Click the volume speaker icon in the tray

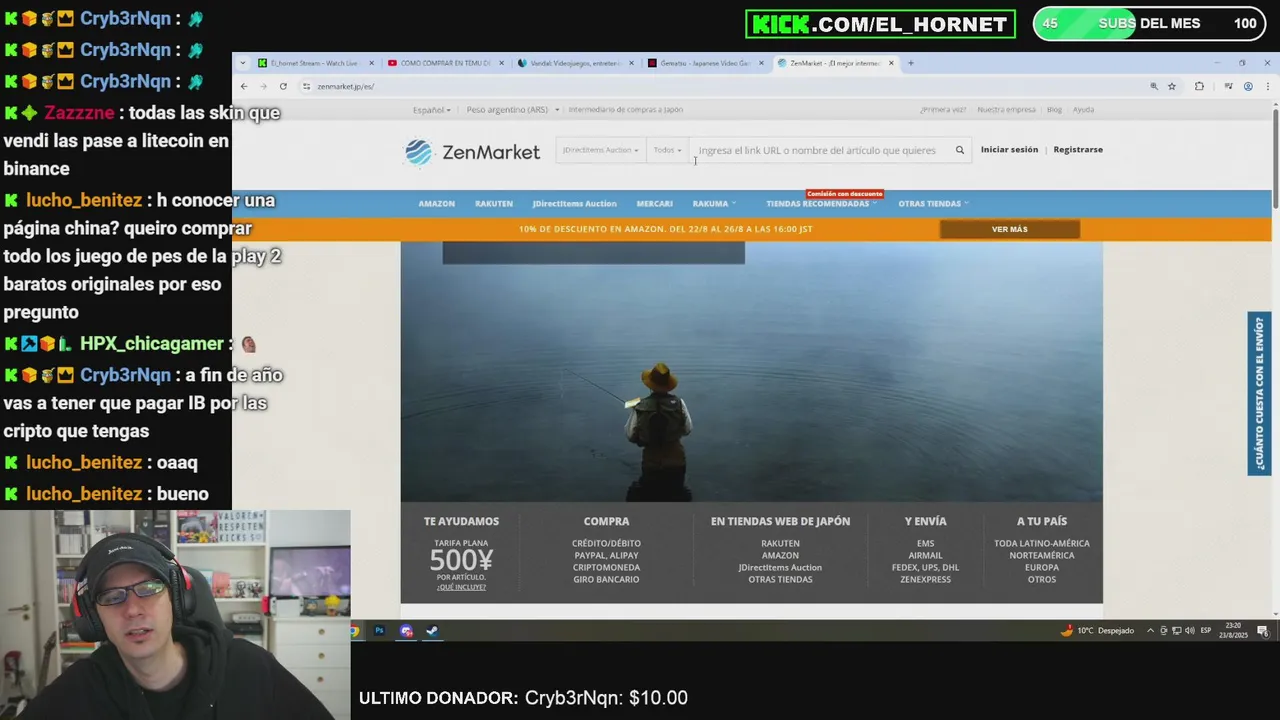(1189, 631)
